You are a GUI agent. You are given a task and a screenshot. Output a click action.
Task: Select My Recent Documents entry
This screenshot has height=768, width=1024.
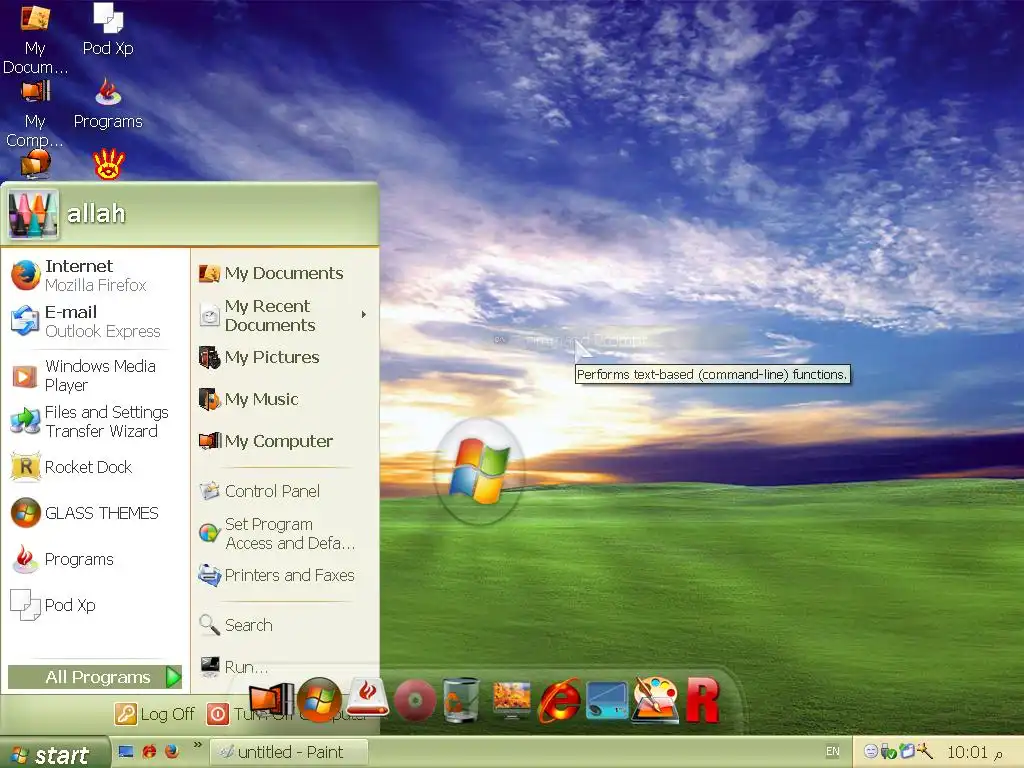tap(285, 315)
